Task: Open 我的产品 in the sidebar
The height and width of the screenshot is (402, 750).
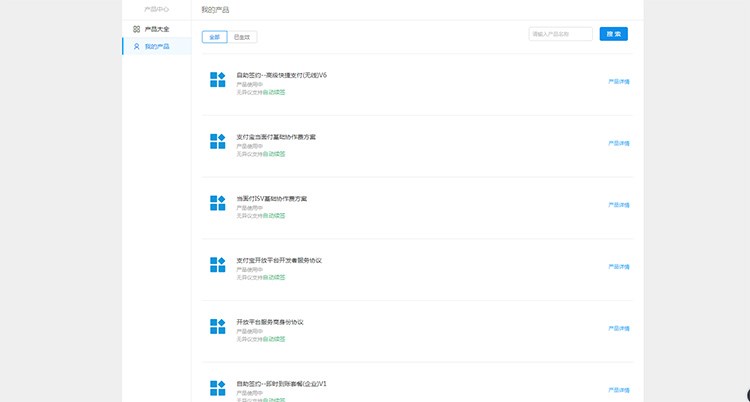Action: (x=156, y=46)
